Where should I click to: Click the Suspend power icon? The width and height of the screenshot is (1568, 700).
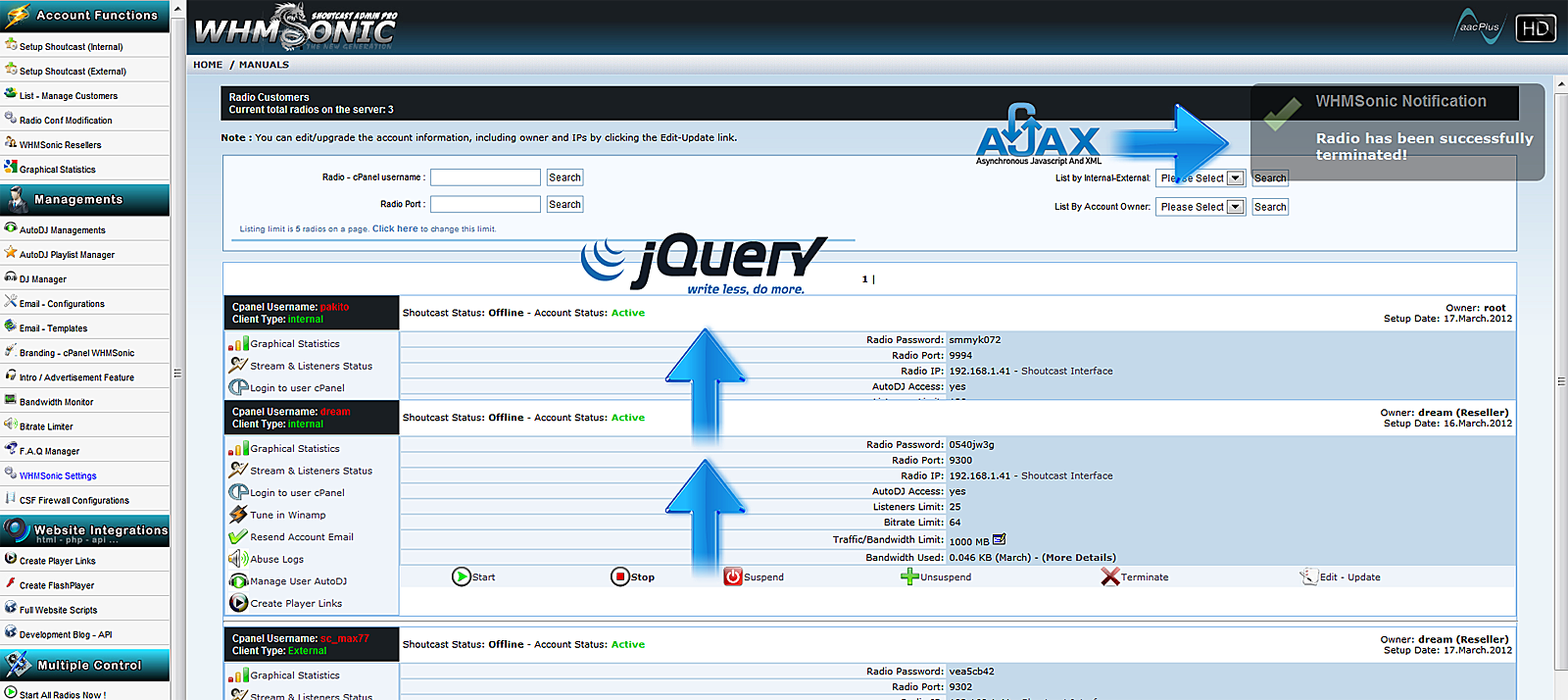733,576
